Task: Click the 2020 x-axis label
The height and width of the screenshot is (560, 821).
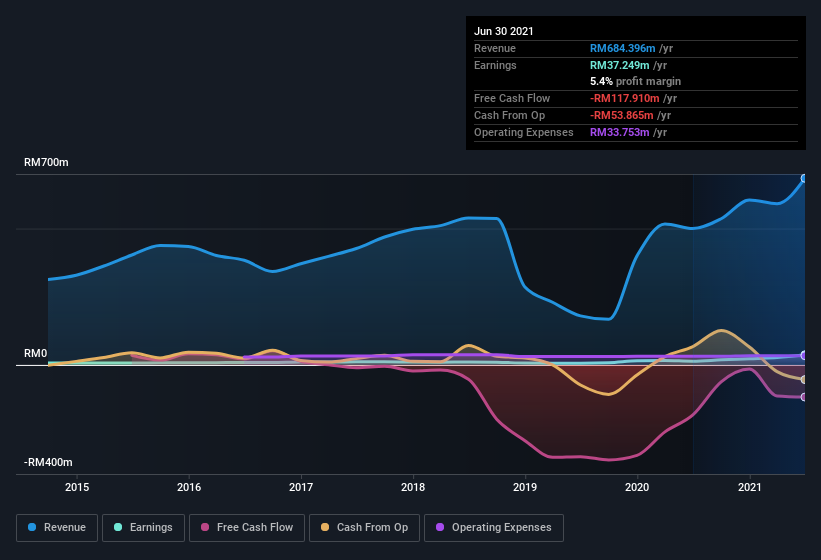Action: pyautogui.click(x=637, y=487)
